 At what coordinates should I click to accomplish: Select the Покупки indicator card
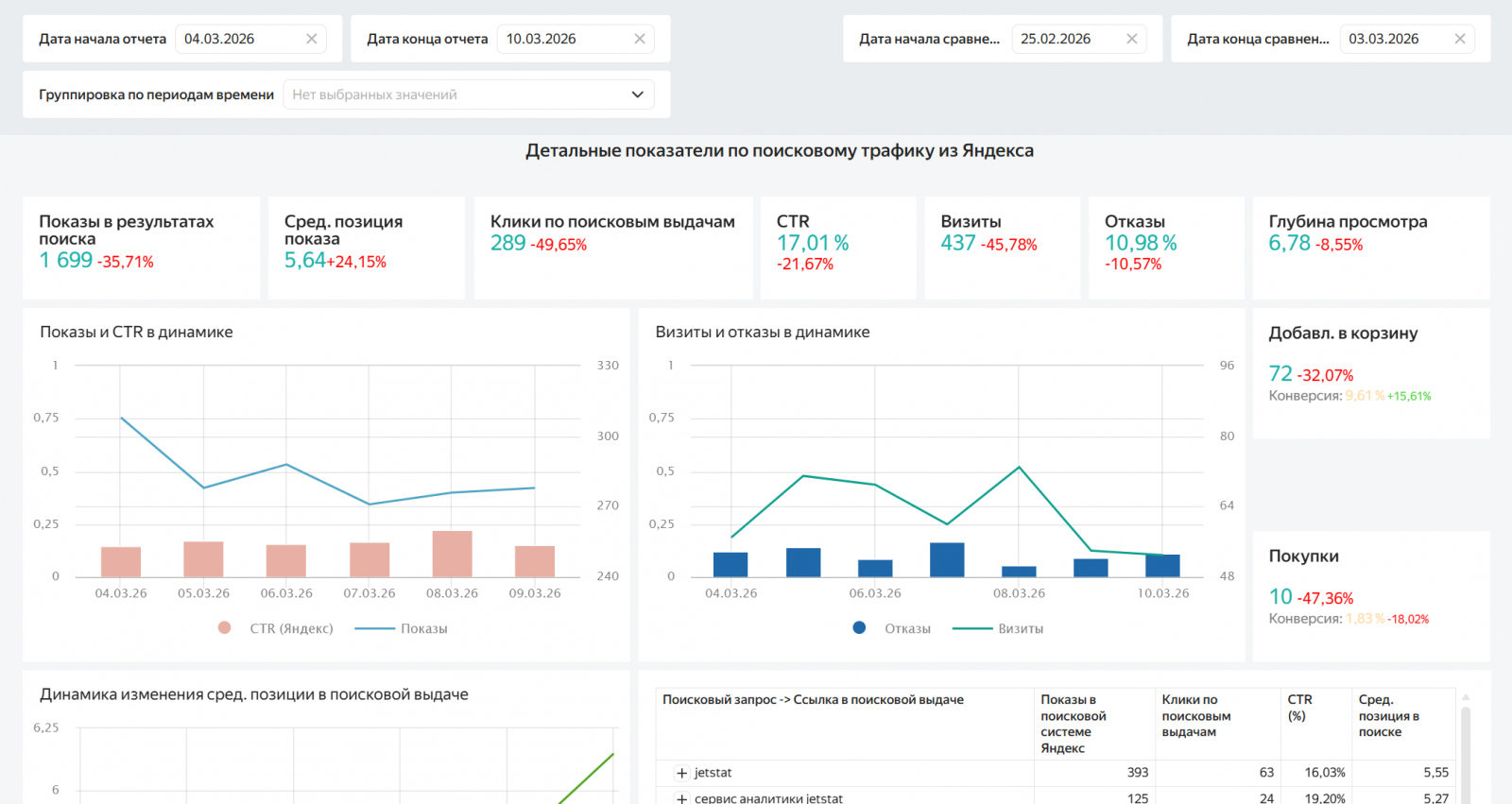tap(1370, 595)
